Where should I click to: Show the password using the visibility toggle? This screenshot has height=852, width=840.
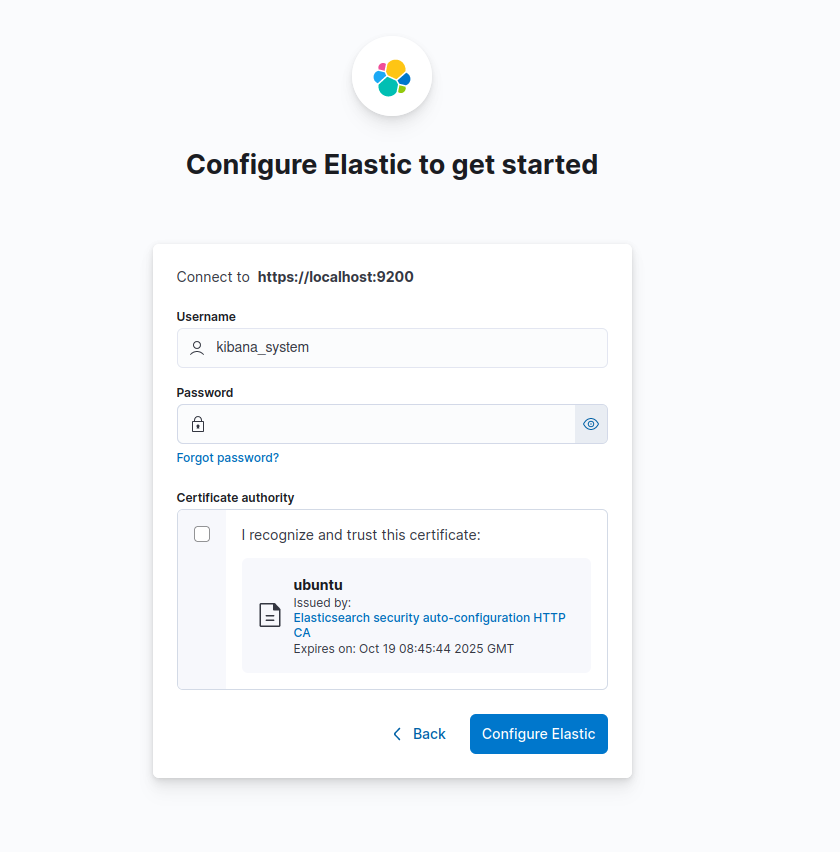[590, 423]
